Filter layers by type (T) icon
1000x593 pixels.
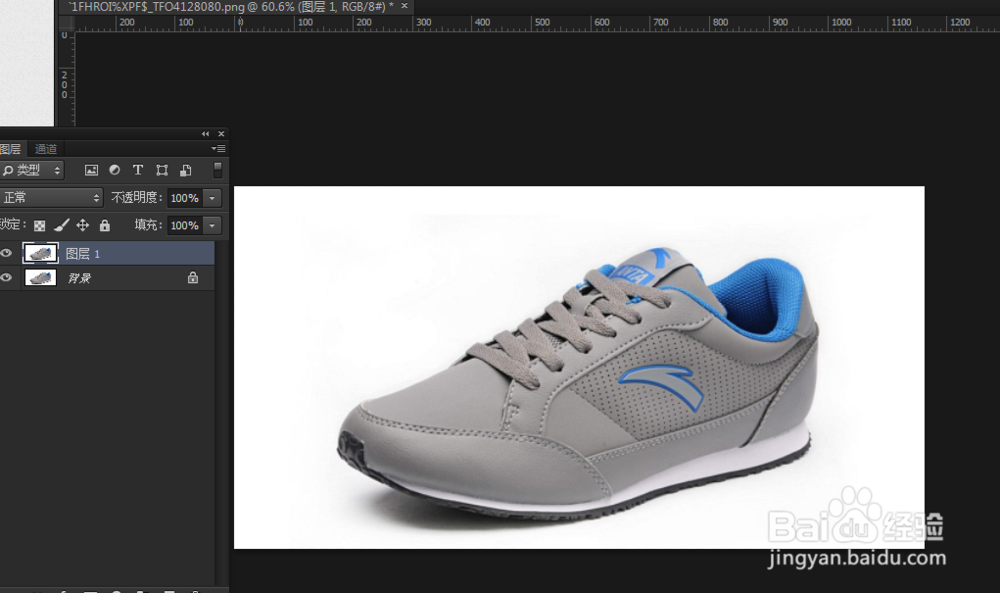tap(138, 170)
